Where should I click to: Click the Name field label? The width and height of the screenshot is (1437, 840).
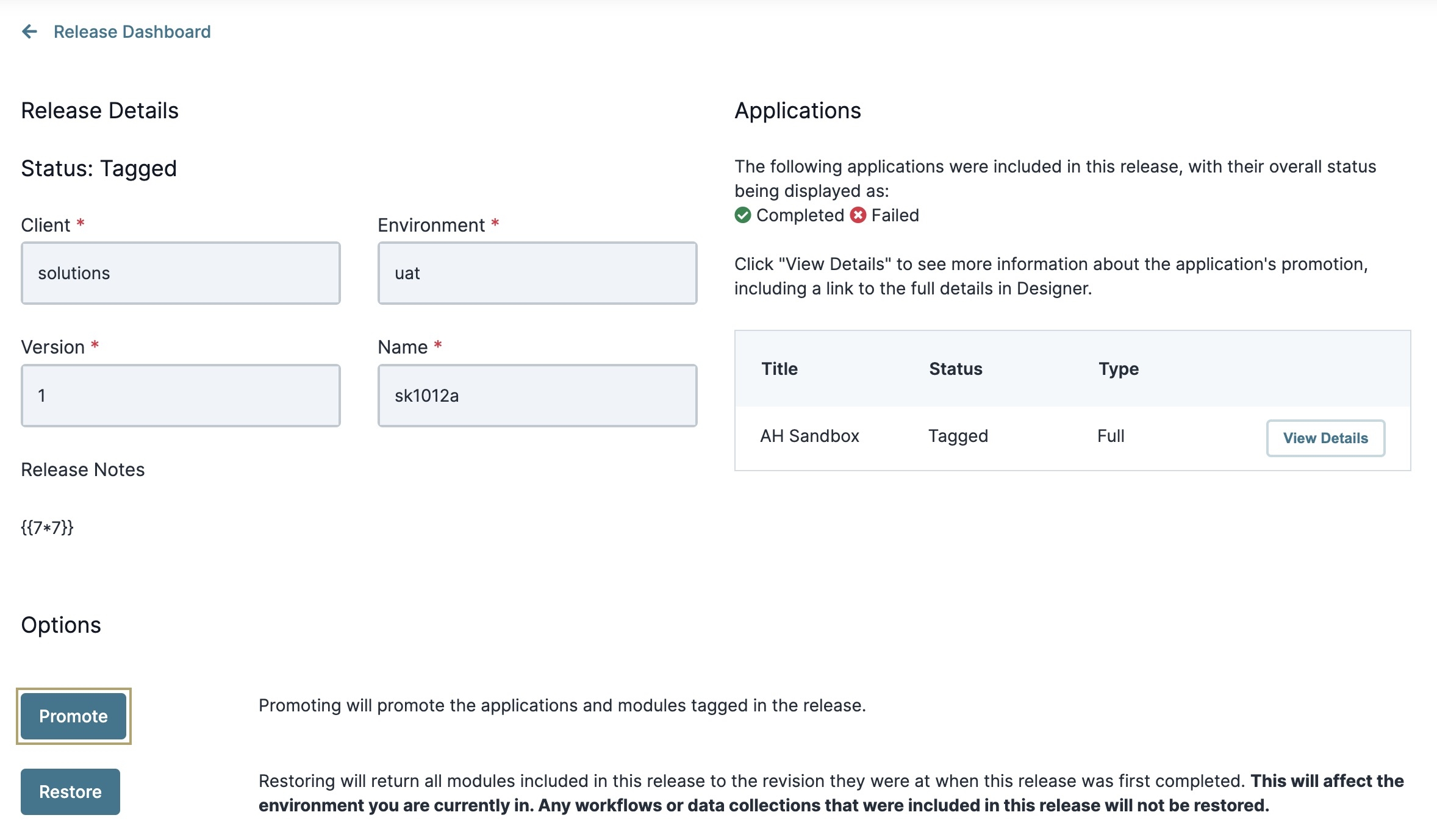click(403, 347)
